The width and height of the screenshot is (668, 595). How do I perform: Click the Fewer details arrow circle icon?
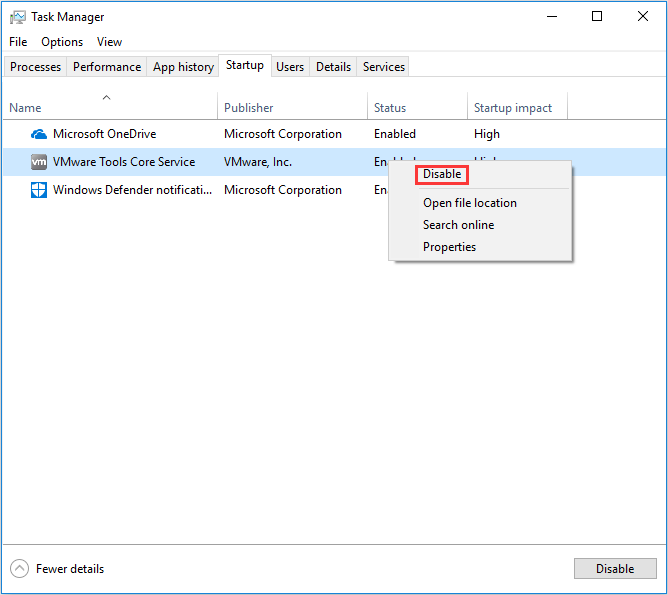click(x=20, y=569)
